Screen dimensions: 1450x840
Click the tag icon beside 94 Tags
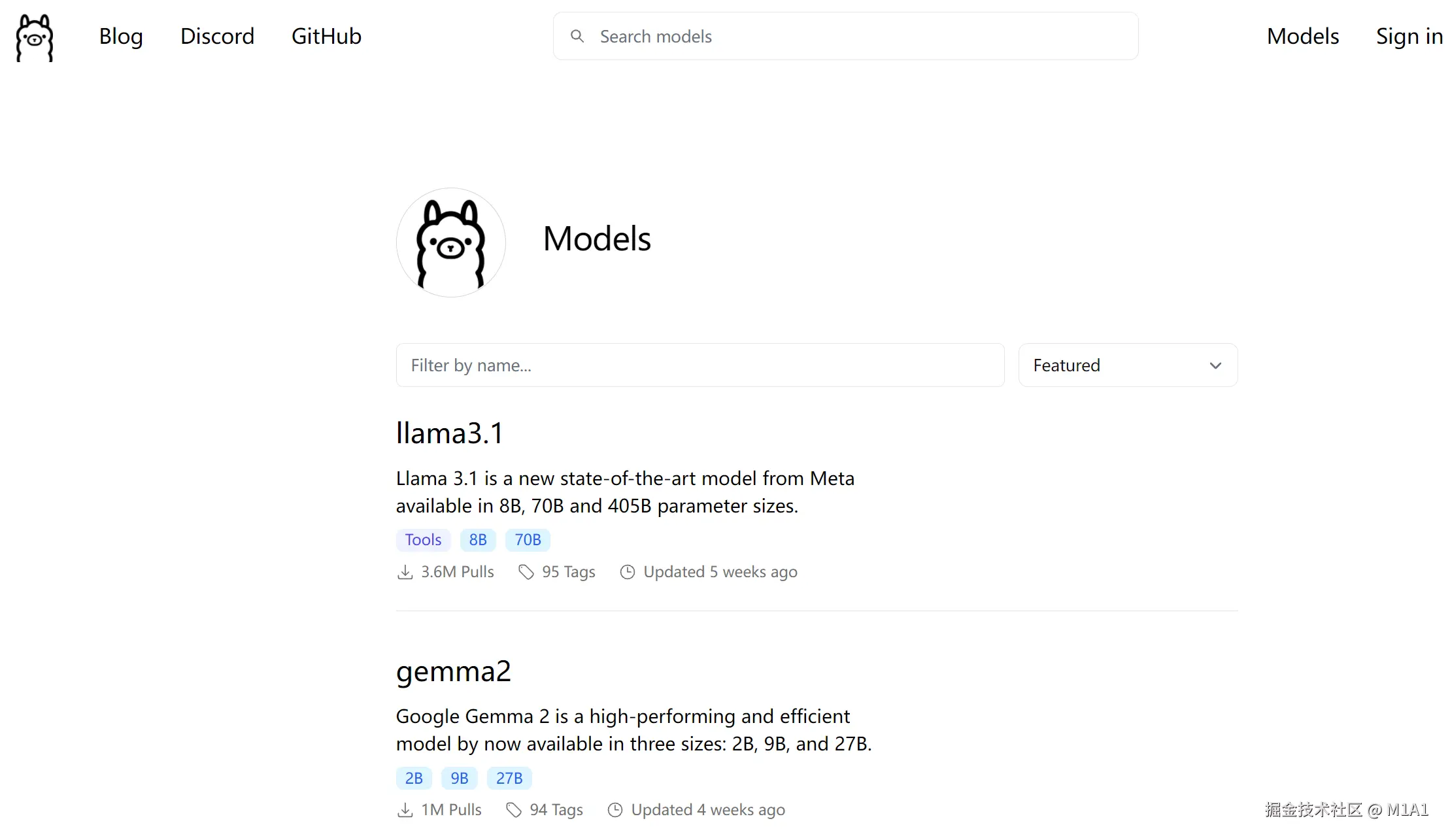click(514, 810)
